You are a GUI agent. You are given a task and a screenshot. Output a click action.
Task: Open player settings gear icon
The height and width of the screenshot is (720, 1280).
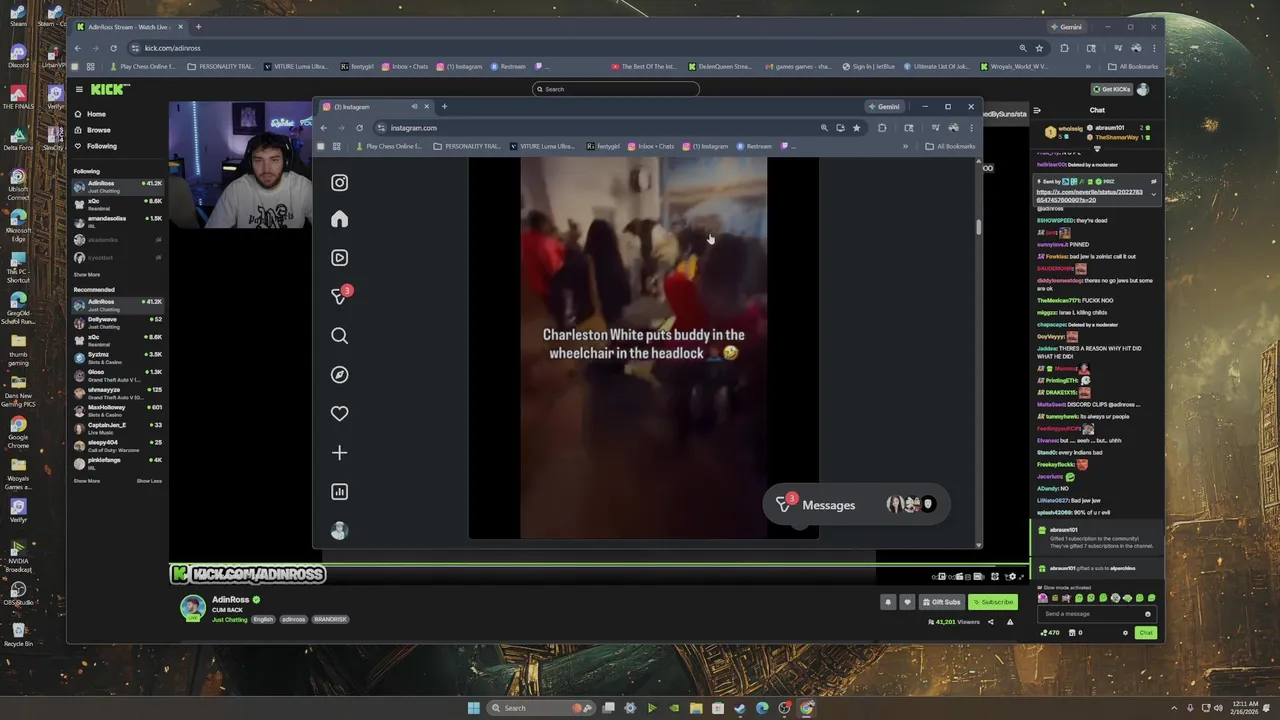[x=1010, y=577]
